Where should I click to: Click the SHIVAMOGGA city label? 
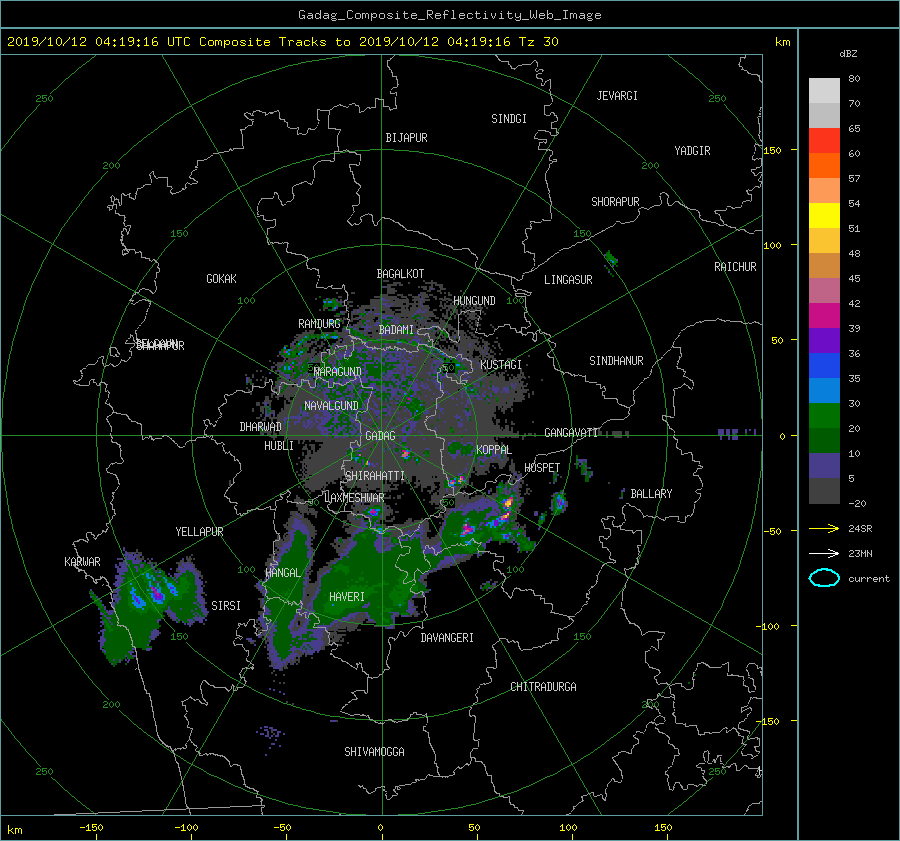374,751
